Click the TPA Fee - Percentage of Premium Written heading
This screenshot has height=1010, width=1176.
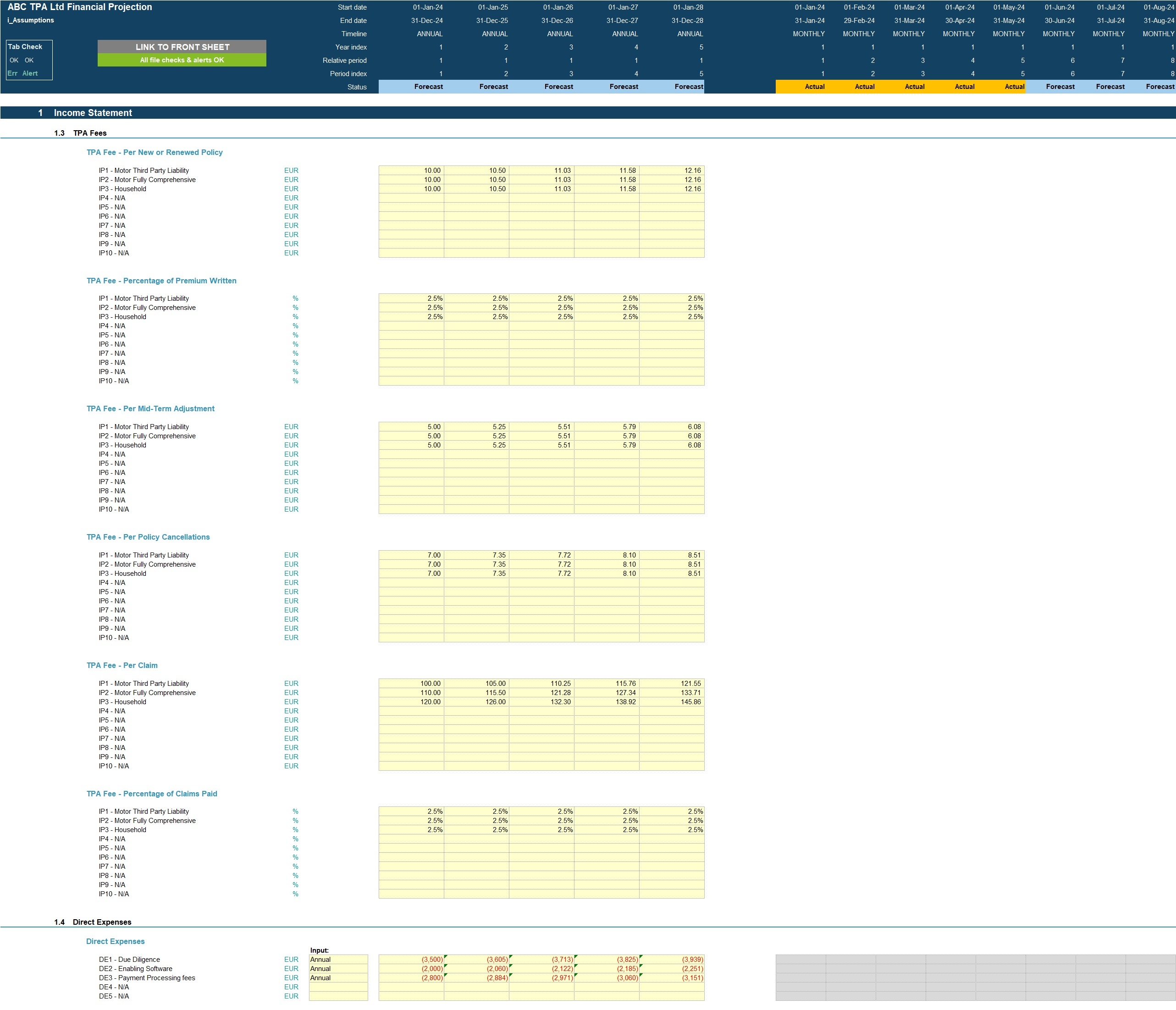(161, 280)
